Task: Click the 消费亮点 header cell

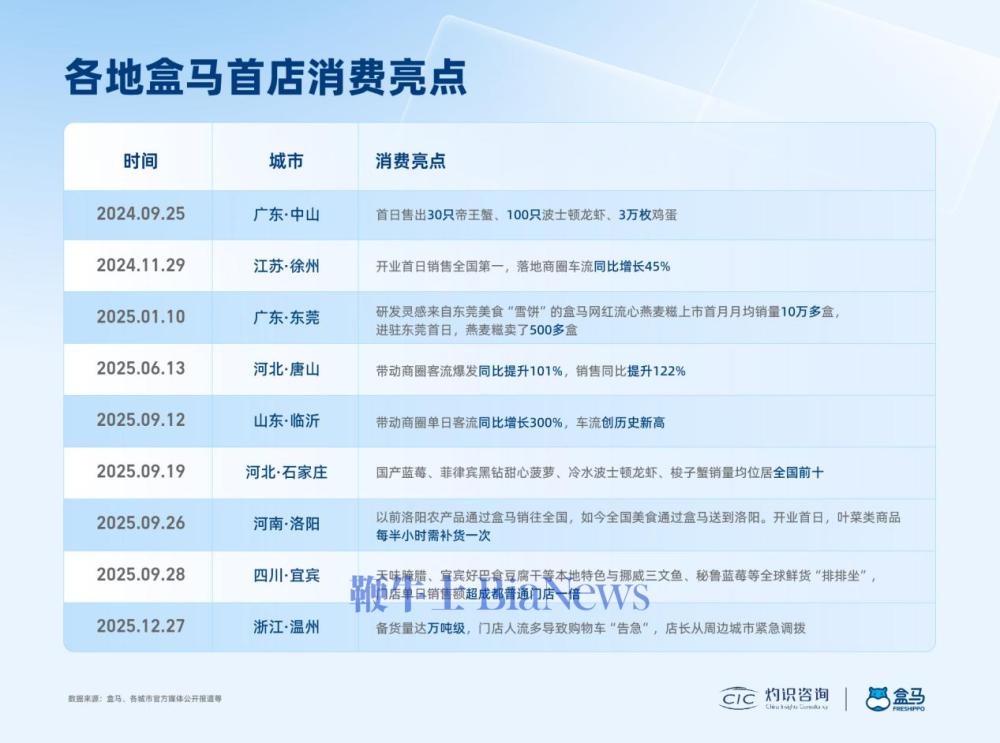Action: pyautogui.click(x=411, y=159)
